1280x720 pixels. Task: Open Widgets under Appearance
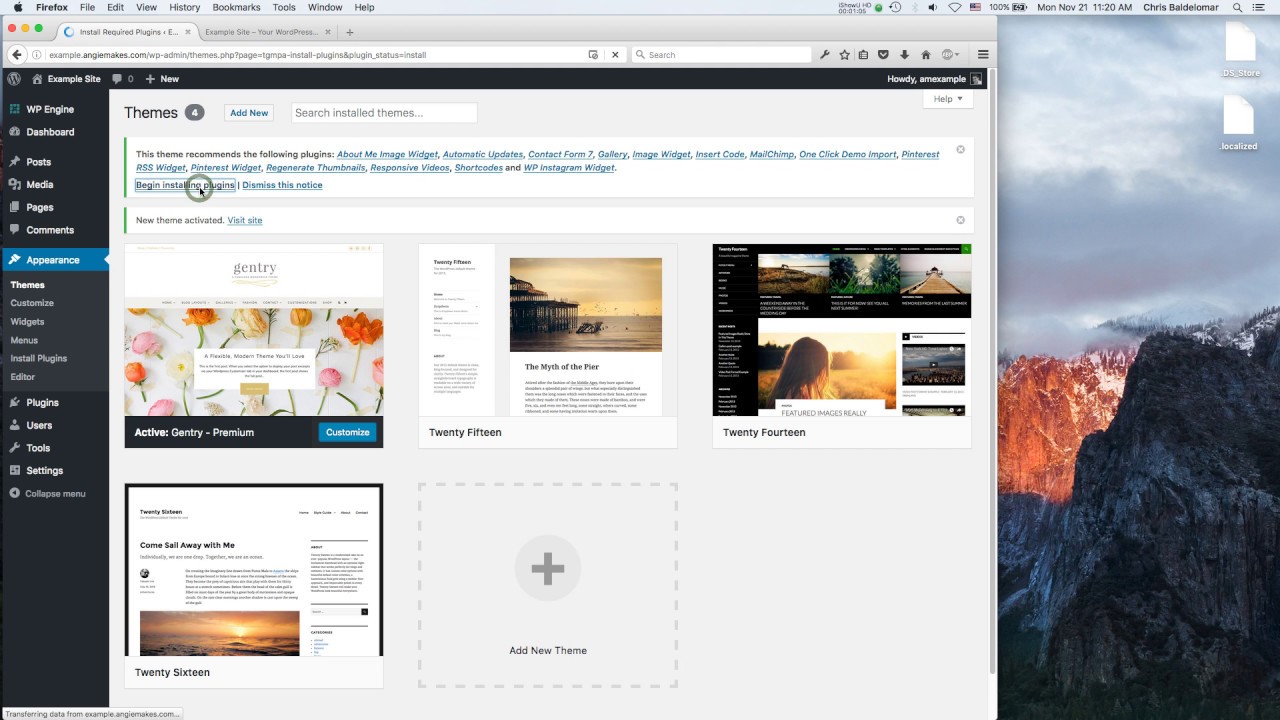click(x=28, y=322)
